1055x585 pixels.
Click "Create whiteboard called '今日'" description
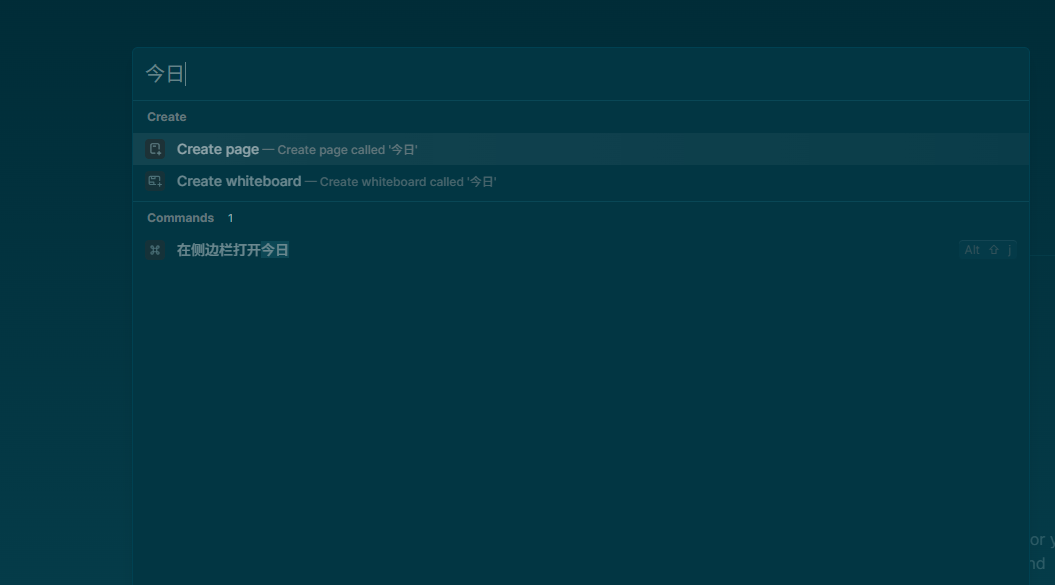(x=408, y=182)
